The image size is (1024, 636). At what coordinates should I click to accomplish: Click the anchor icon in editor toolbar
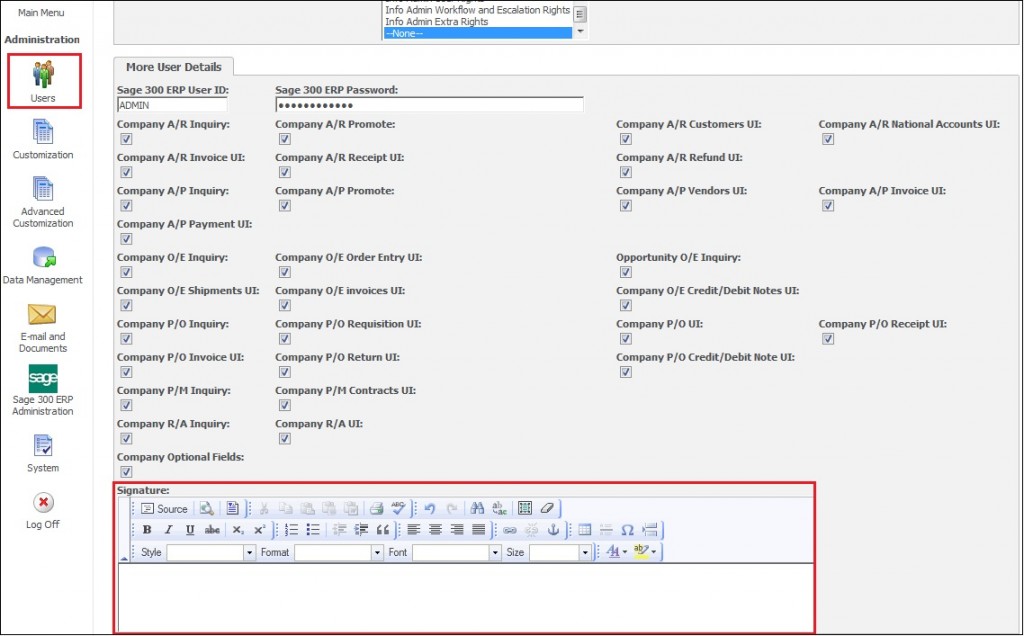[552, 530]
